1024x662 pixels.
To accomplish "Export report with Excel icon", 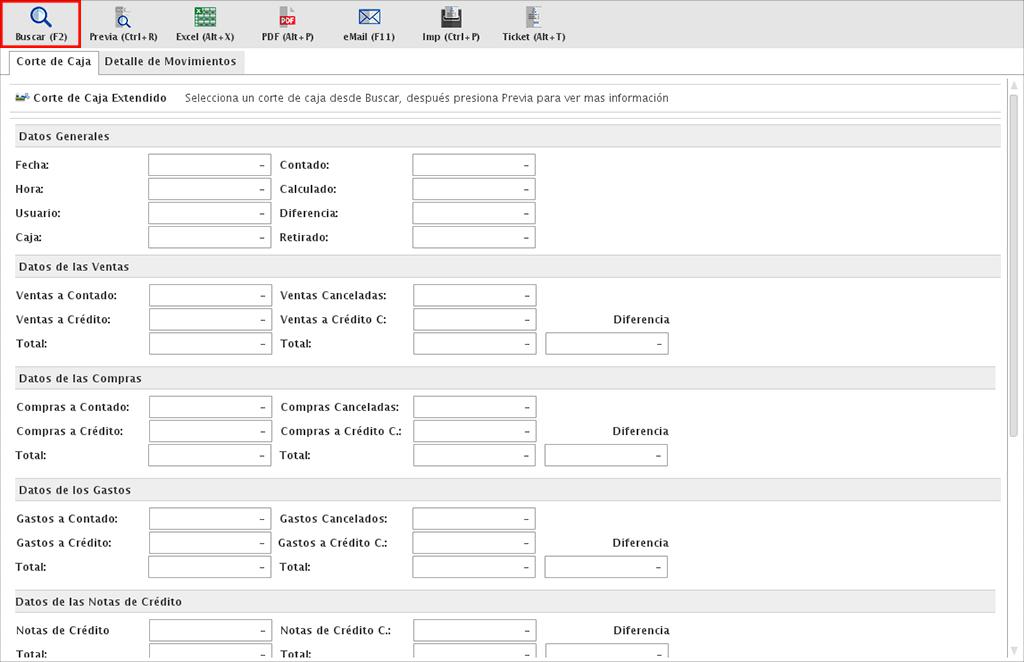I will click(205, 18).
